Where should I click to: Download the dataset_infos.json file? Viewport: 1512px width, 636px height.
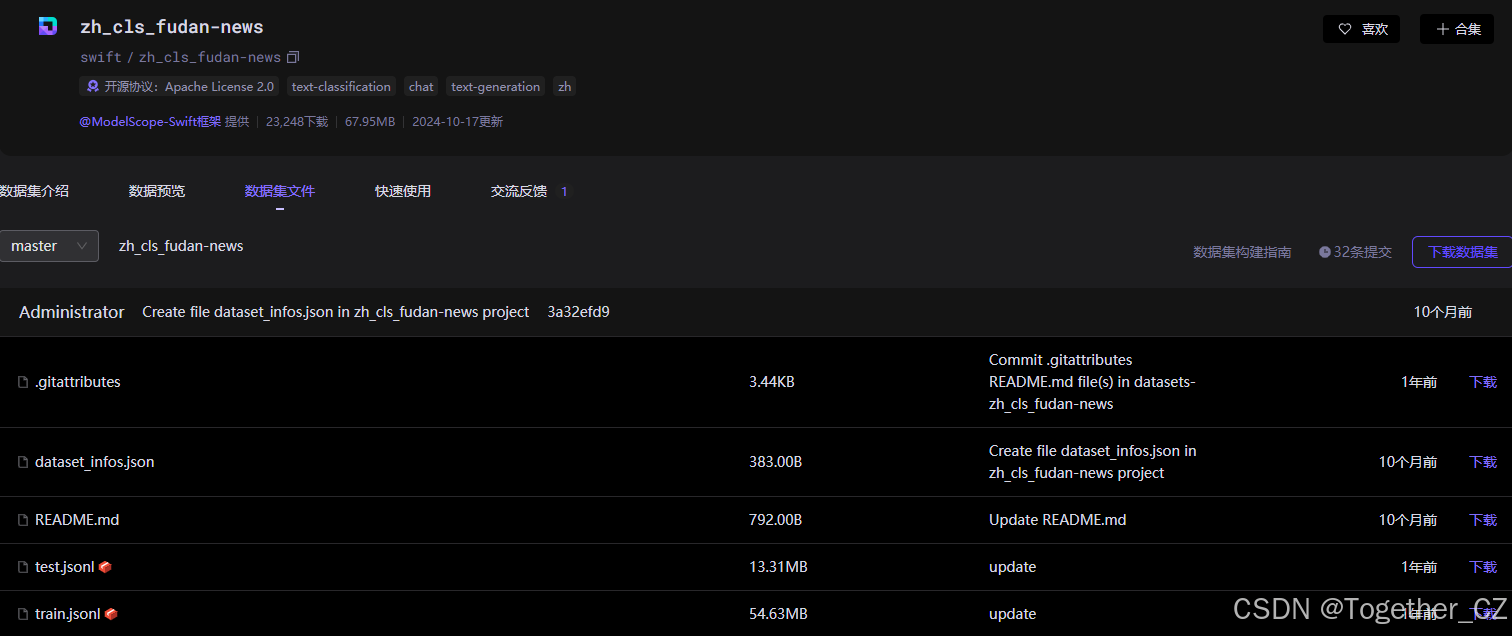1483,462
